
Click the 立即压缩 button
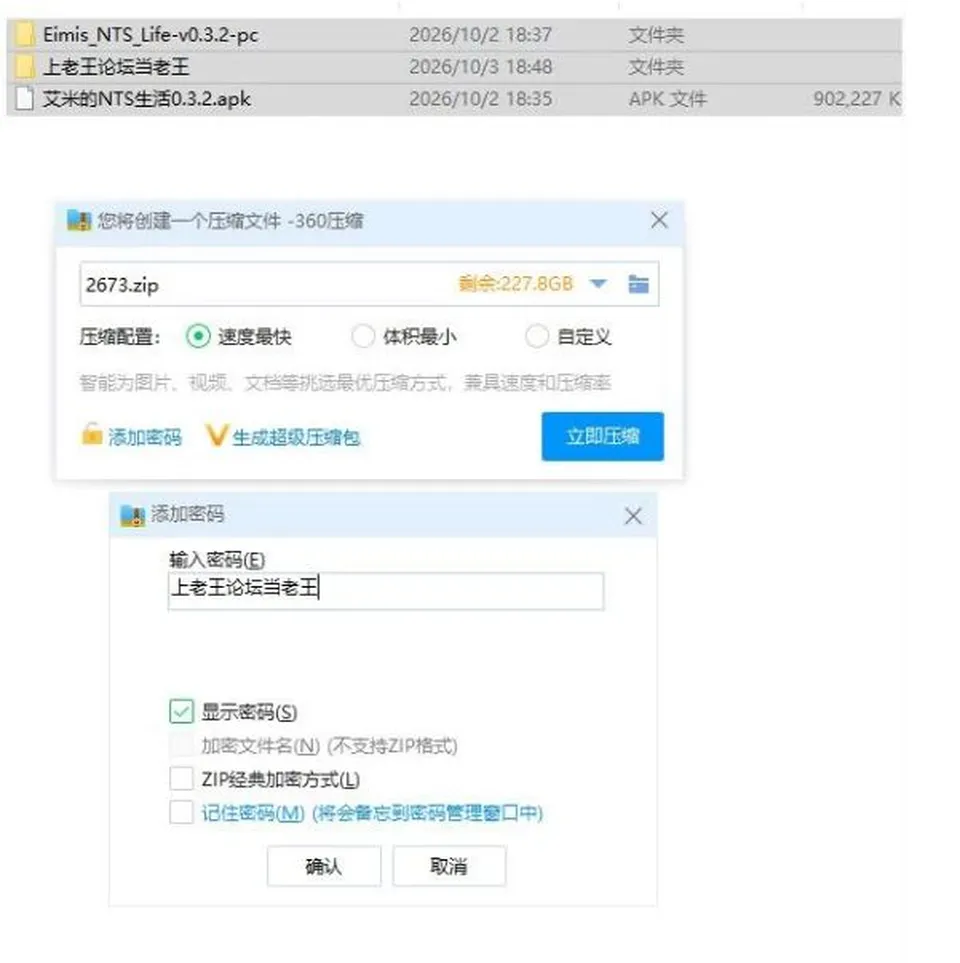[x=603, y=436]
